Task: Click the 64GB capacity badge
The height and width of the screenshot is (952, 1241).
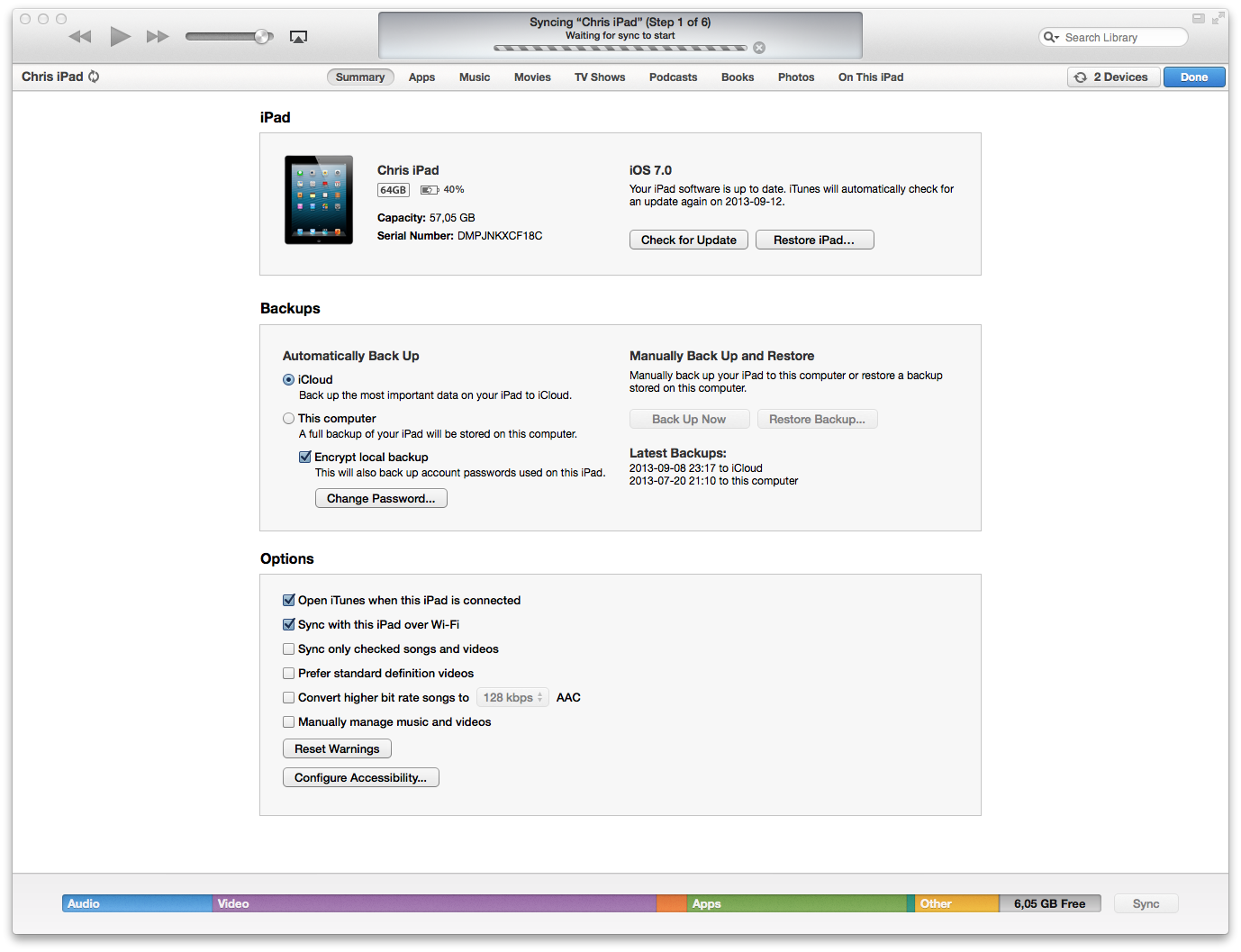Action: [394, 190]
